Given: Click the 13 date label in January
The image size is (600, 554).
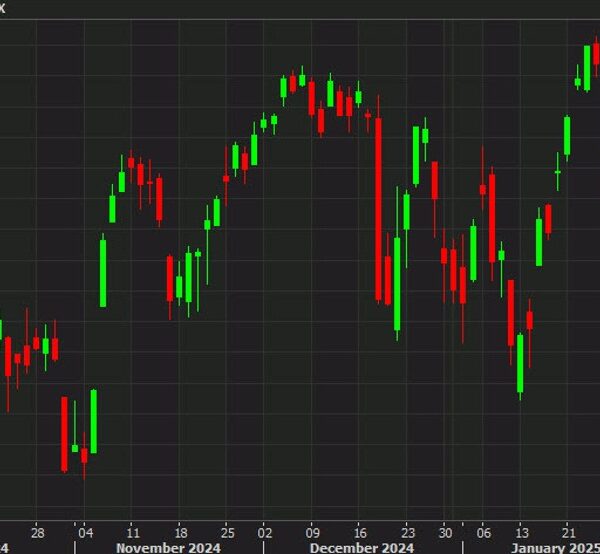Looking at the screenshot, I should [521, 532].
